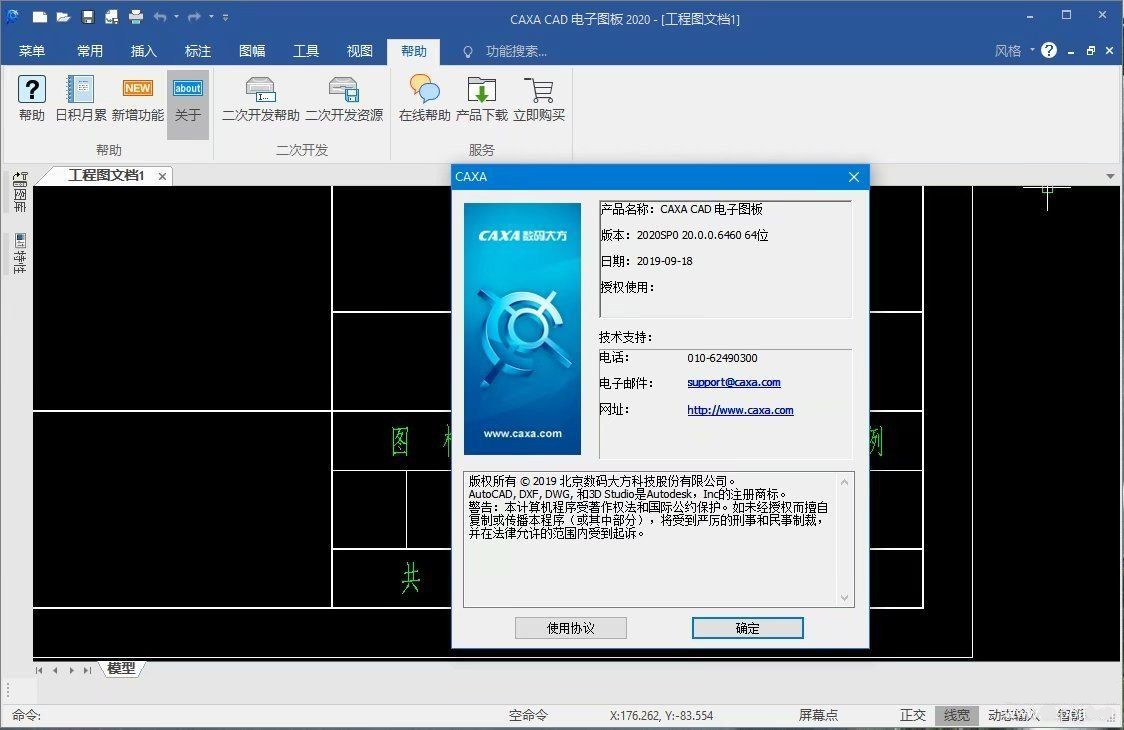
Task: Switch to the 常用 ribbon tab
Action: 90,51
